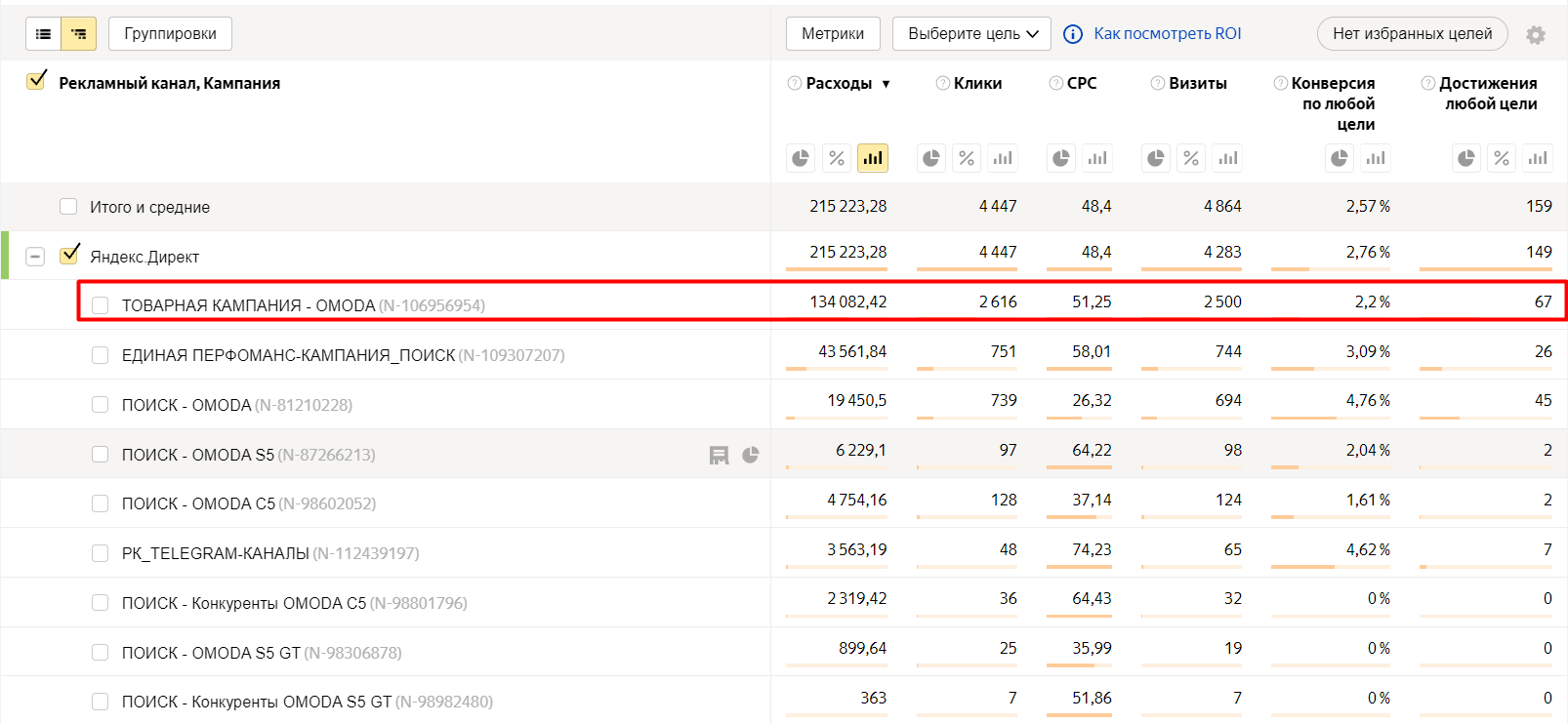Check ПОИСК - Конкуренты OMODA C5 checkbox
Viewport: 1568px width, 724px height.
coord(100,602)
